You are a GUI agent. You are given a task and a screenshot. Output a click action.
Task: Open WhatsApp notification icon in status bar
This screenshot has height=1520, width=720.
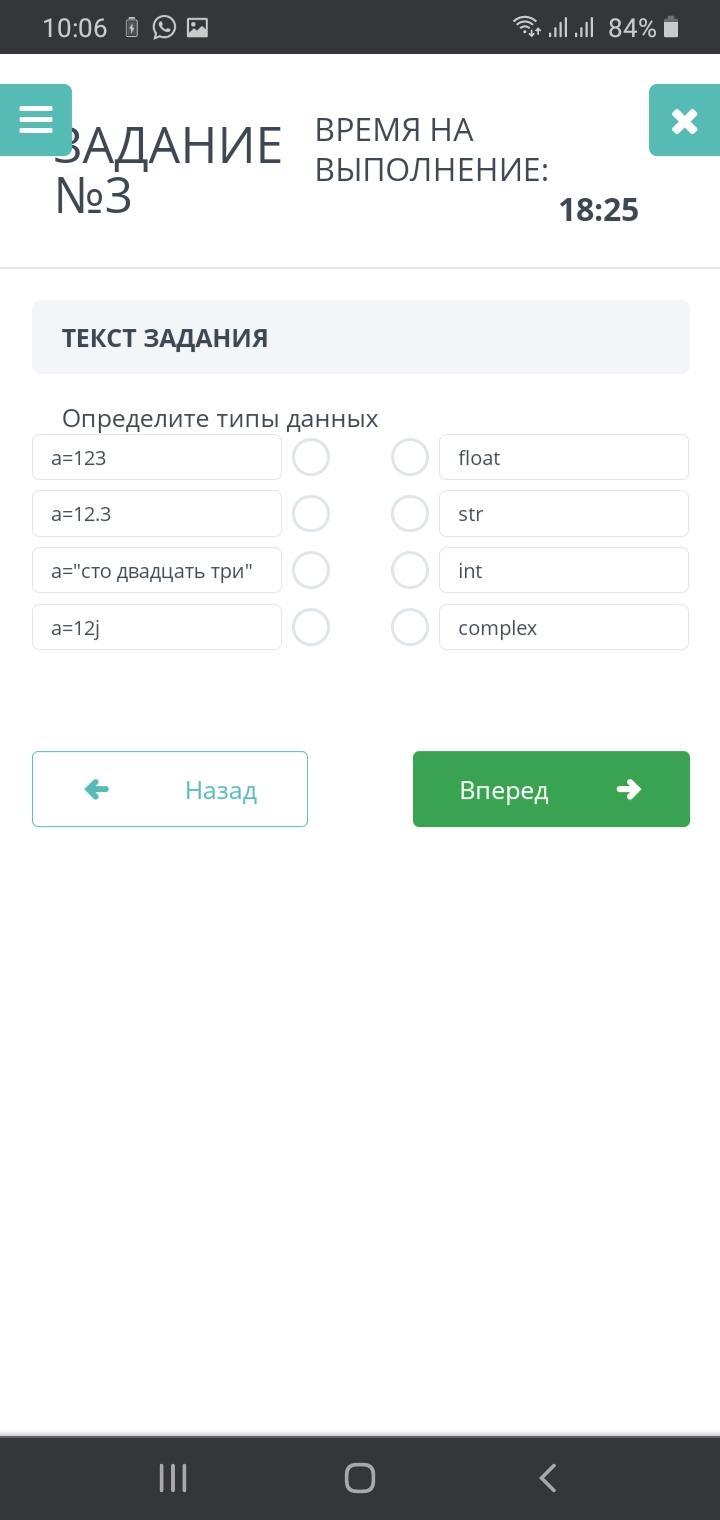tap(164, 27)
